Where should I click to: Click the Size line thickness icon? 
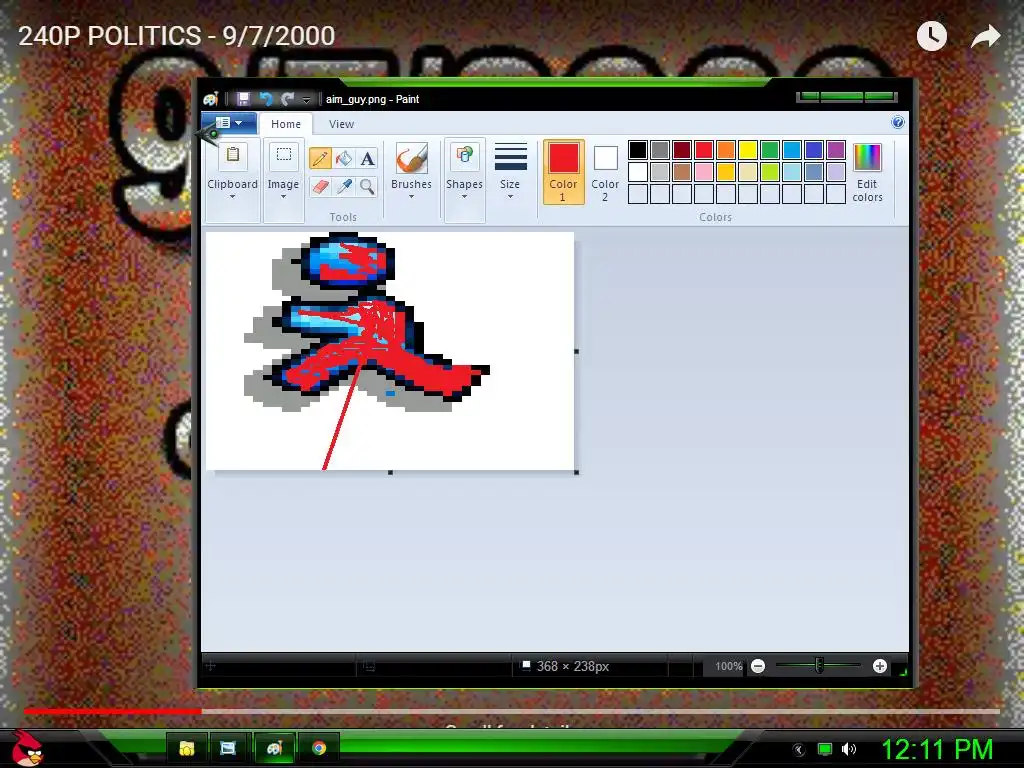(x=510, y=157)
